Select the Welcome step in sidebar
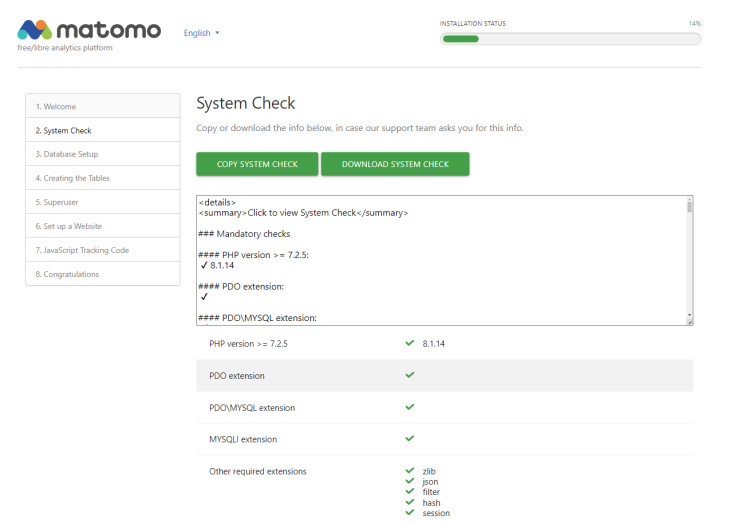The width and height of the screenshot is (750, 523). [102, 106]
